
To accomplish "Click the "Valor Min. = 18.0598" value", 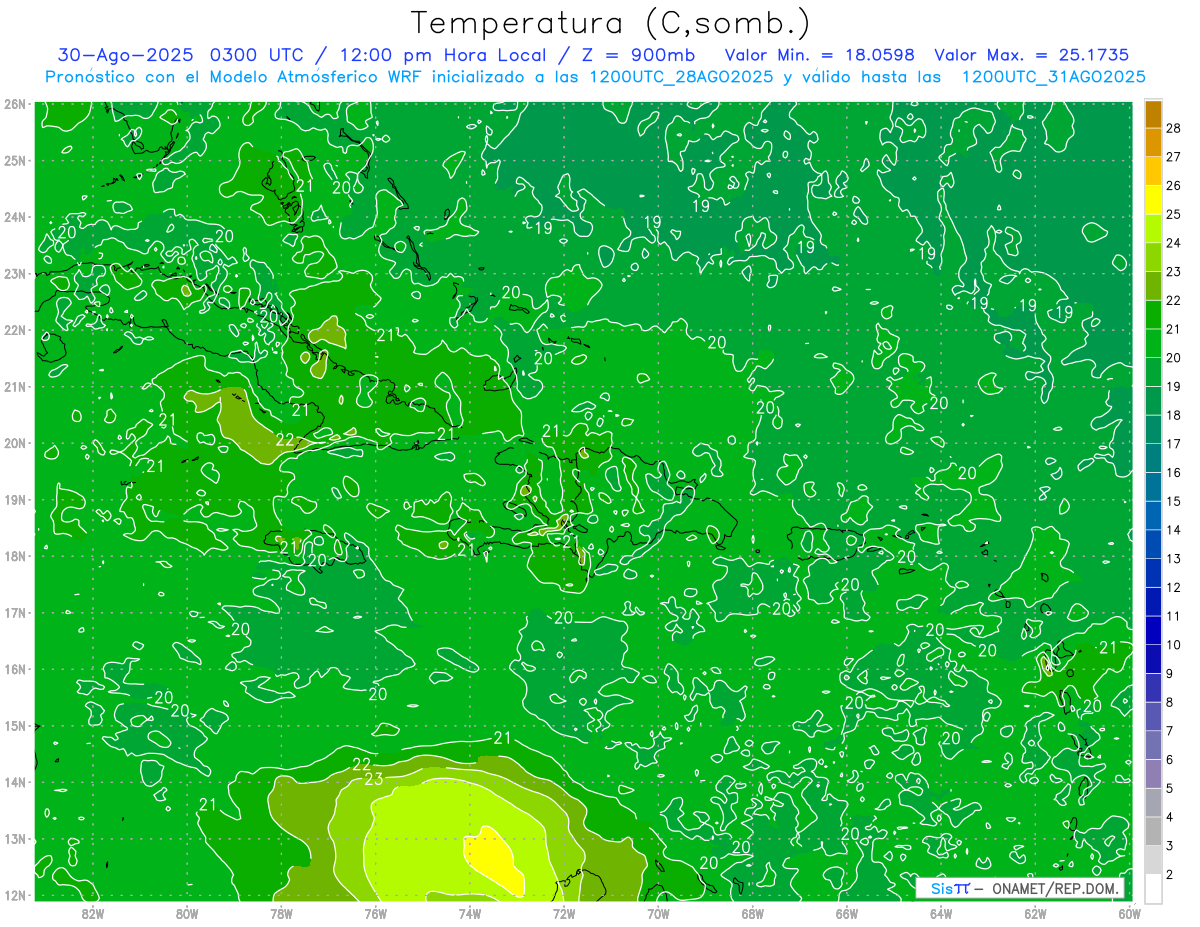I will [818, 55].
